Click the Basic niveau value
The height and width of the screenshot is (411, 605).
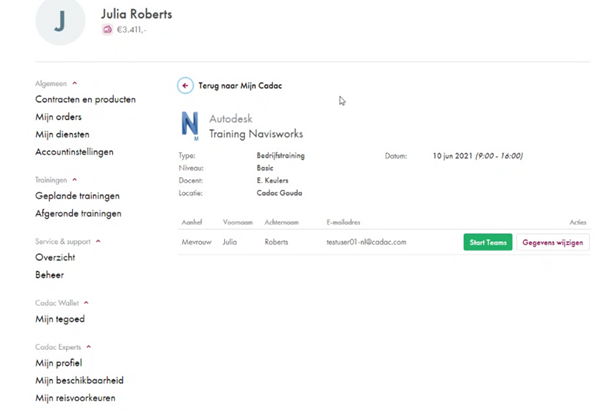(x=265, y=168)
